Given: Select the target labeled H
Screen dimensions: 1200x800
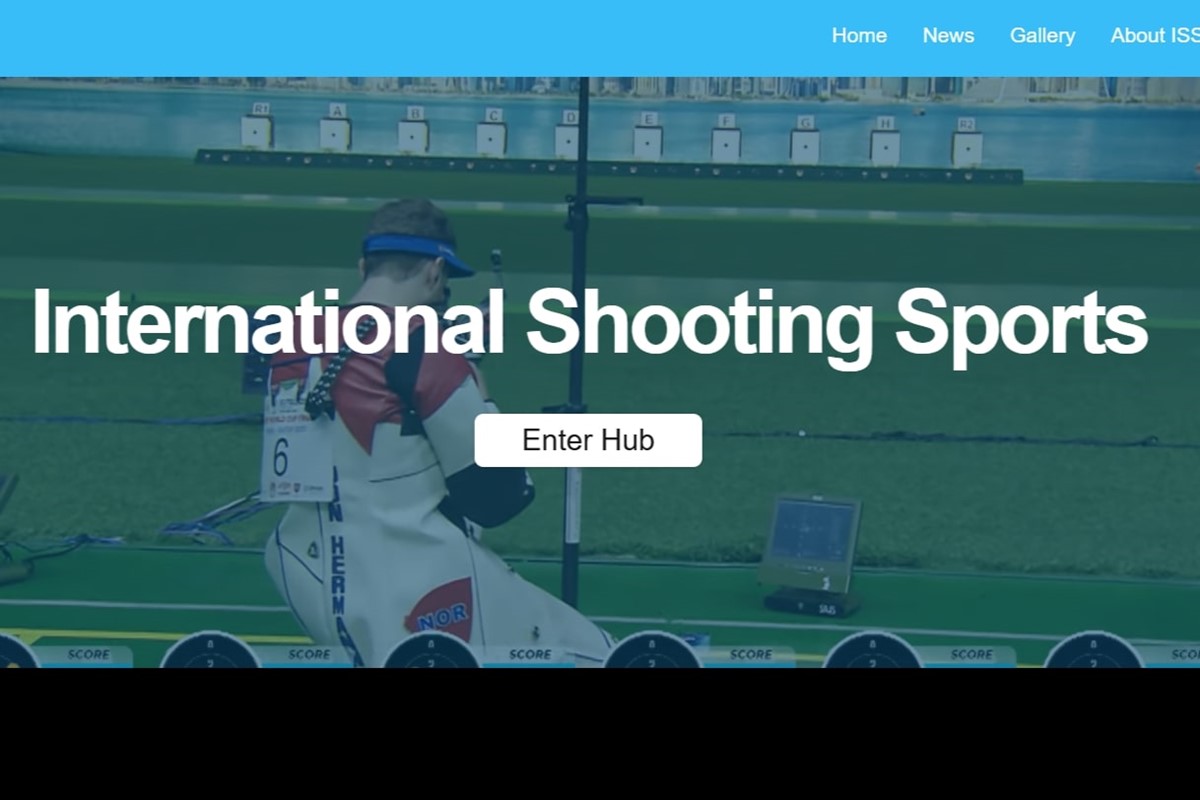Looking at the screenshot, I should (884, 146).
